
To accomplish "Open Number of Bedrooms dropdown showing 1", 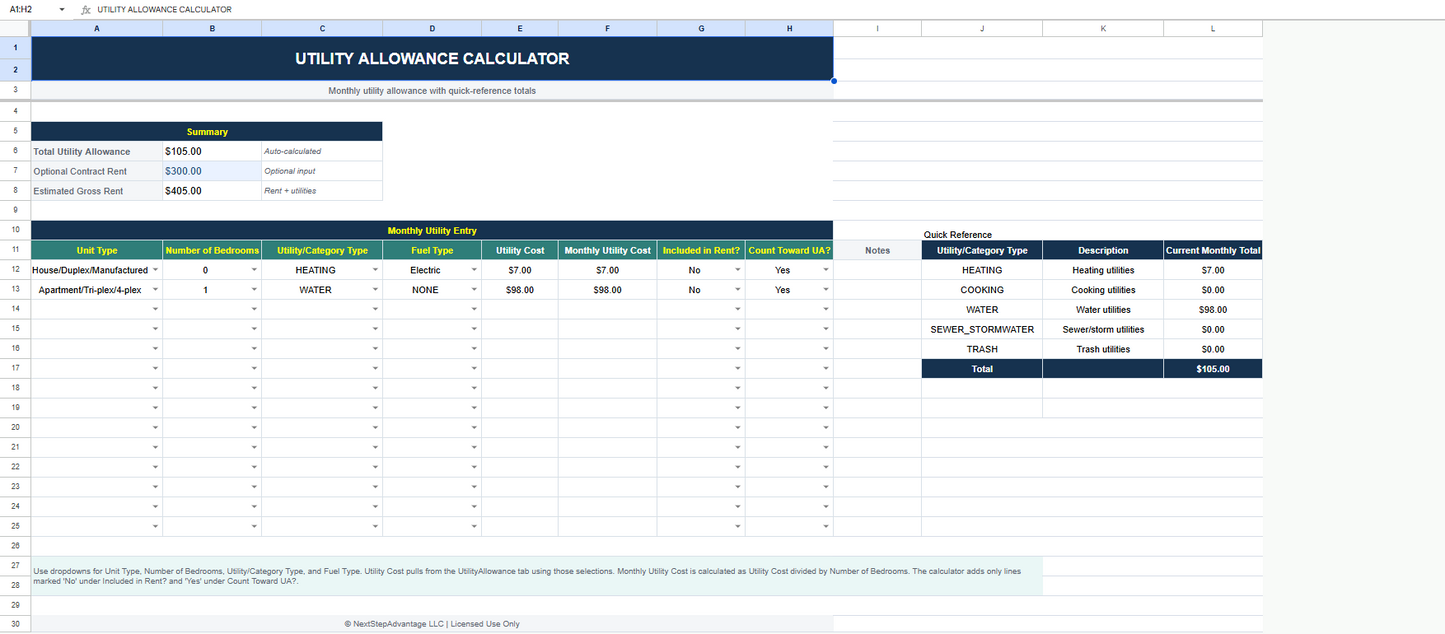I will tap(255, 290).
